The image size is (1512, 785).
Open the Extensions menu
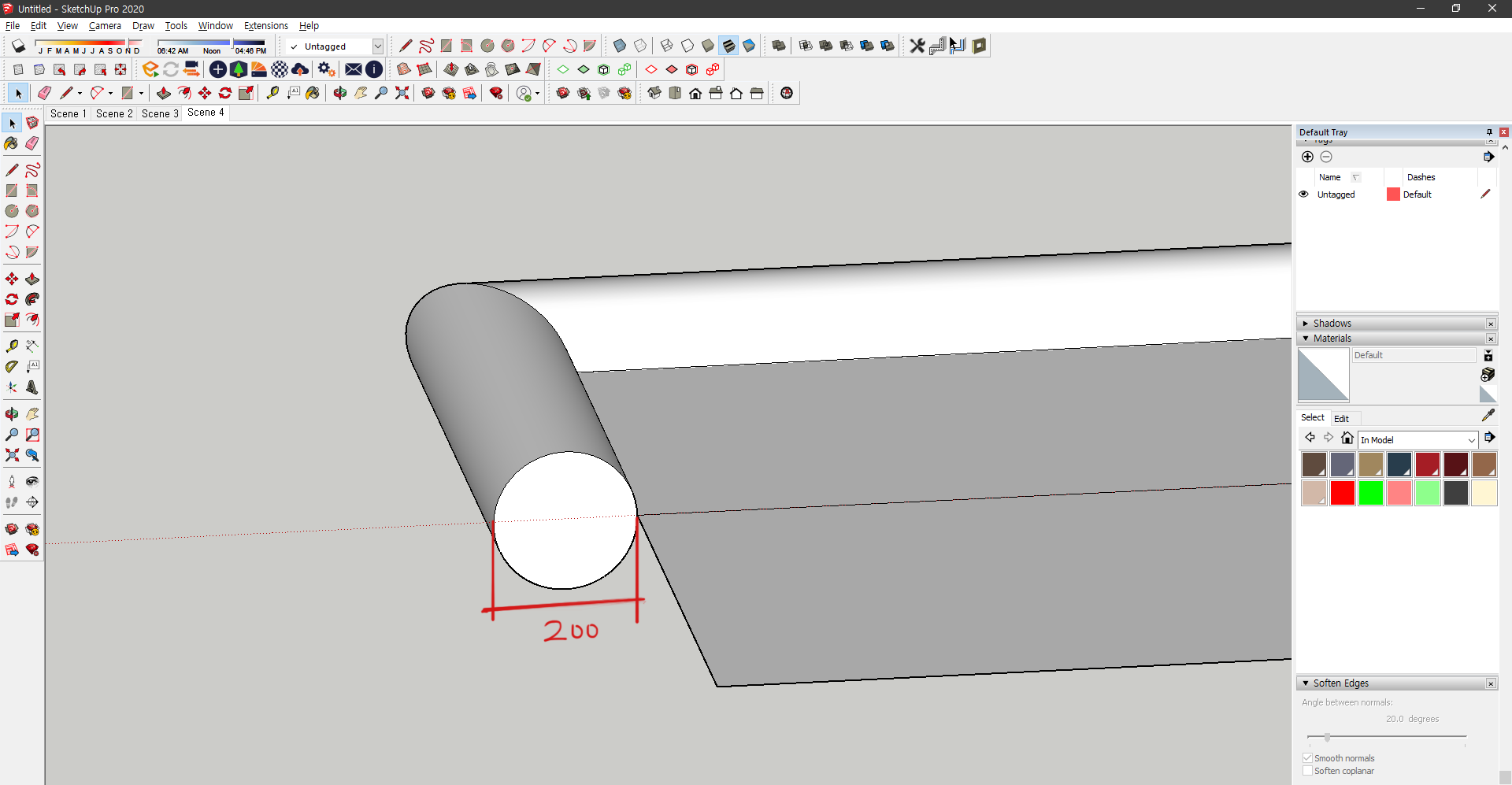tap(266, 26)
